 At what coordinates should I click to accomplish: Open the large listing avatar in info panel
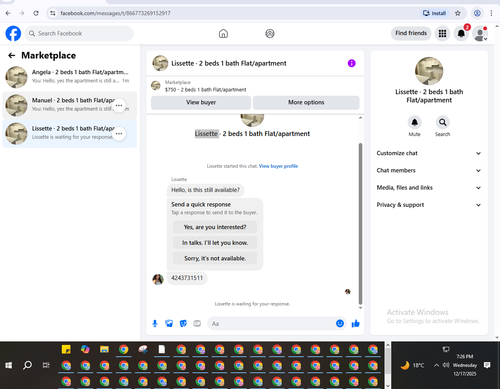(x=429, y=71)
